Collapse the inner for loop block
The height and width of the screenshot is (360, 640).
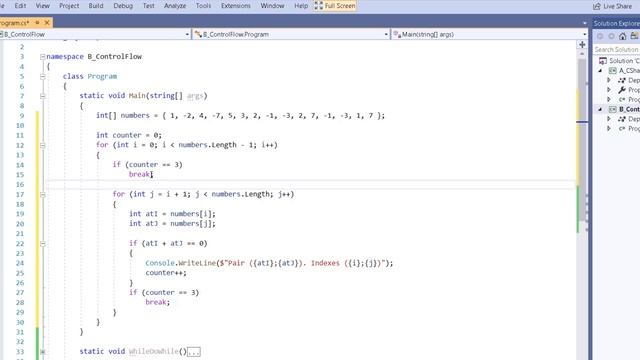[42, 194]
